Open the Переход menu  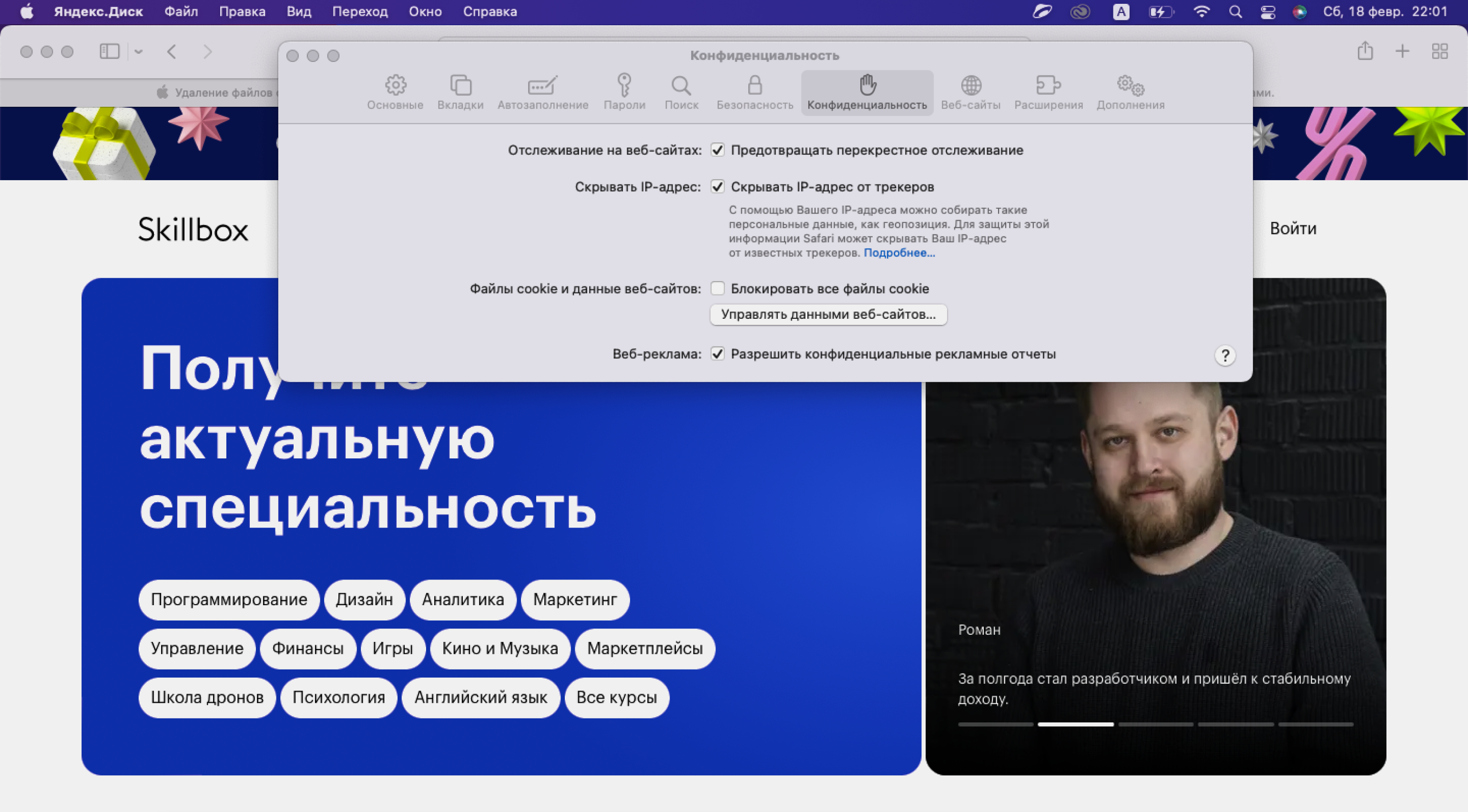[x=359, y=11]
